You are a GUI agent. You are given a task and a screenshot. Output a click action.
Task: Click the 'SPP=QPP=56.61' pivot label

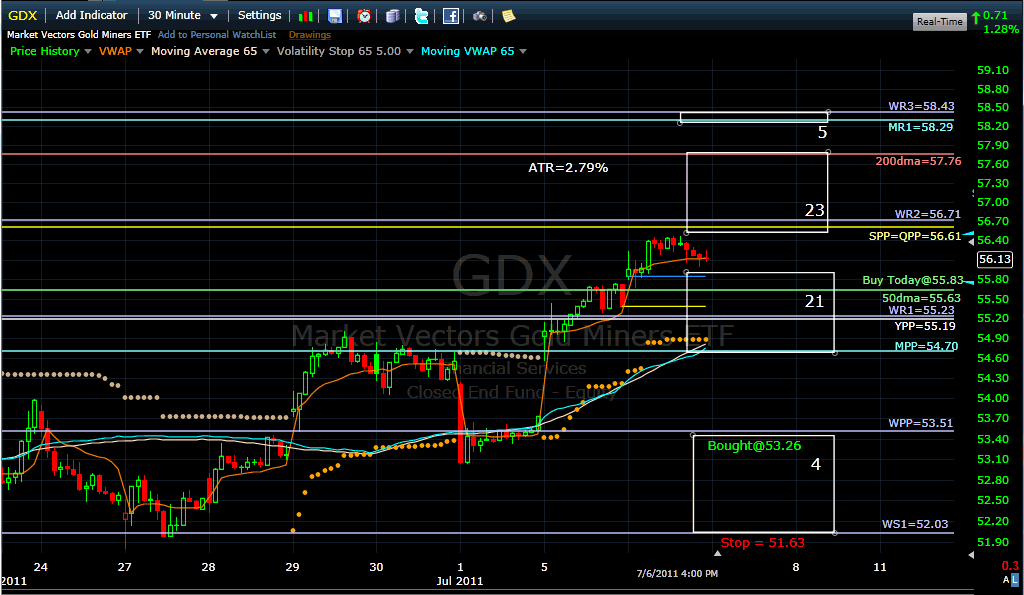[x=914, y=236]
